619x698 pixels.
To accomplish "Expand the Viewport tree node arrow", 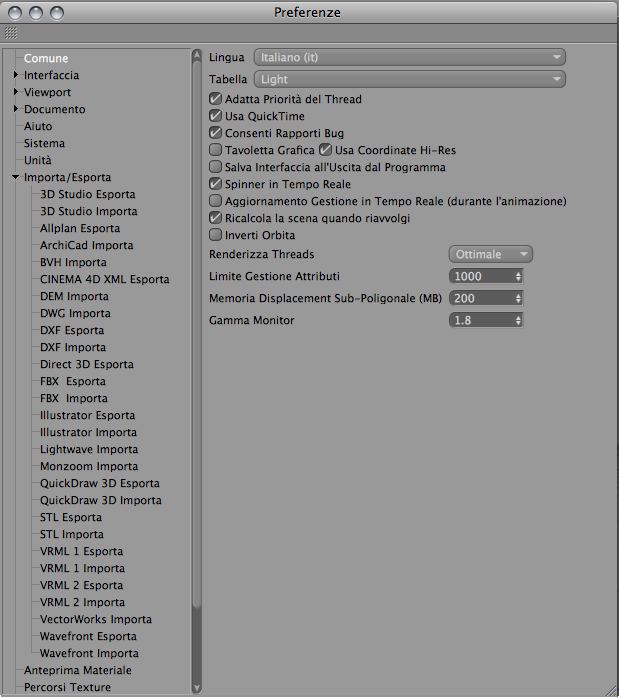I will tap(16, 92).
